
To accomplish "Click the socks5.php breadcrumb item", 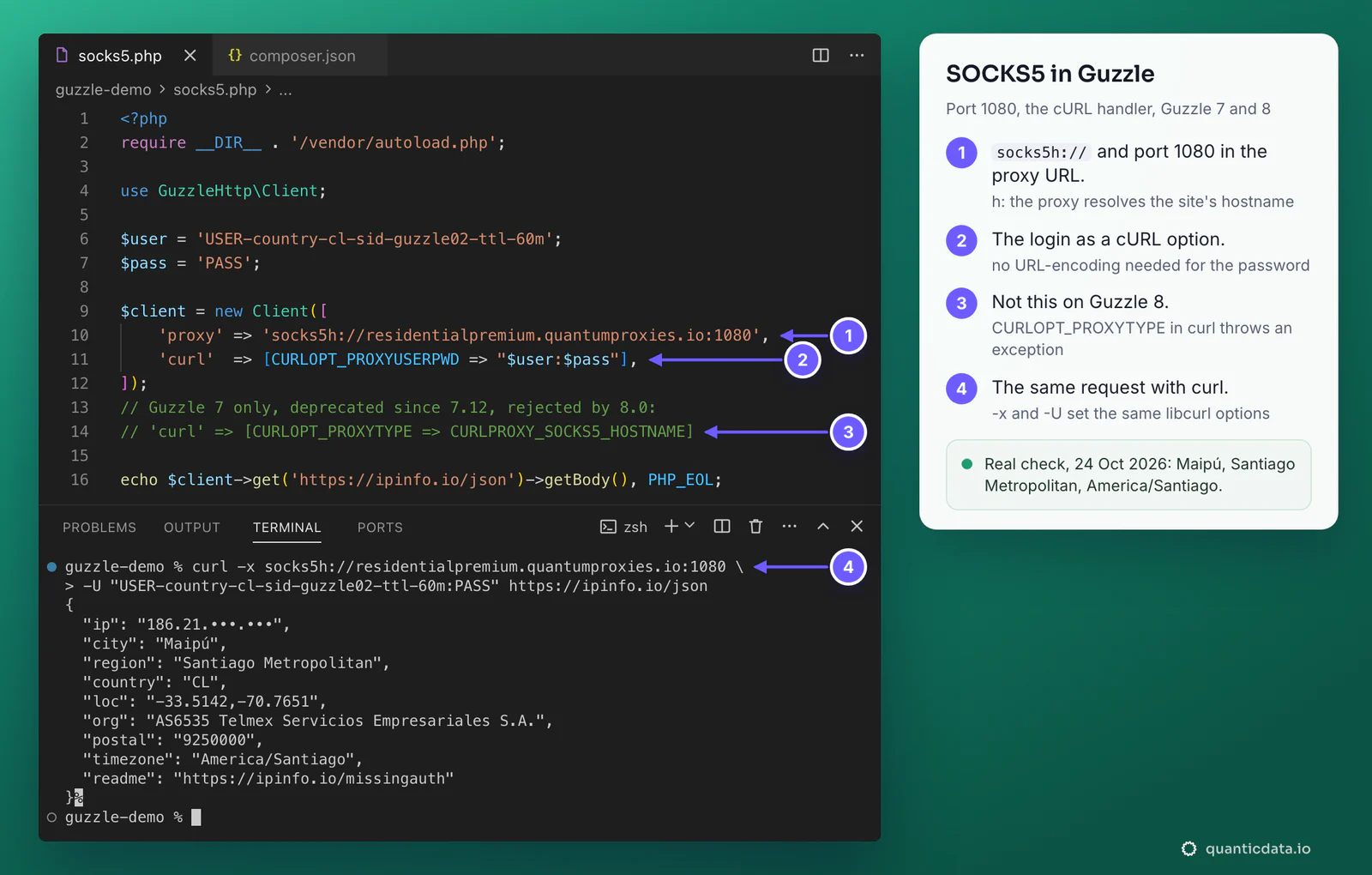I will tap(214, 89).
